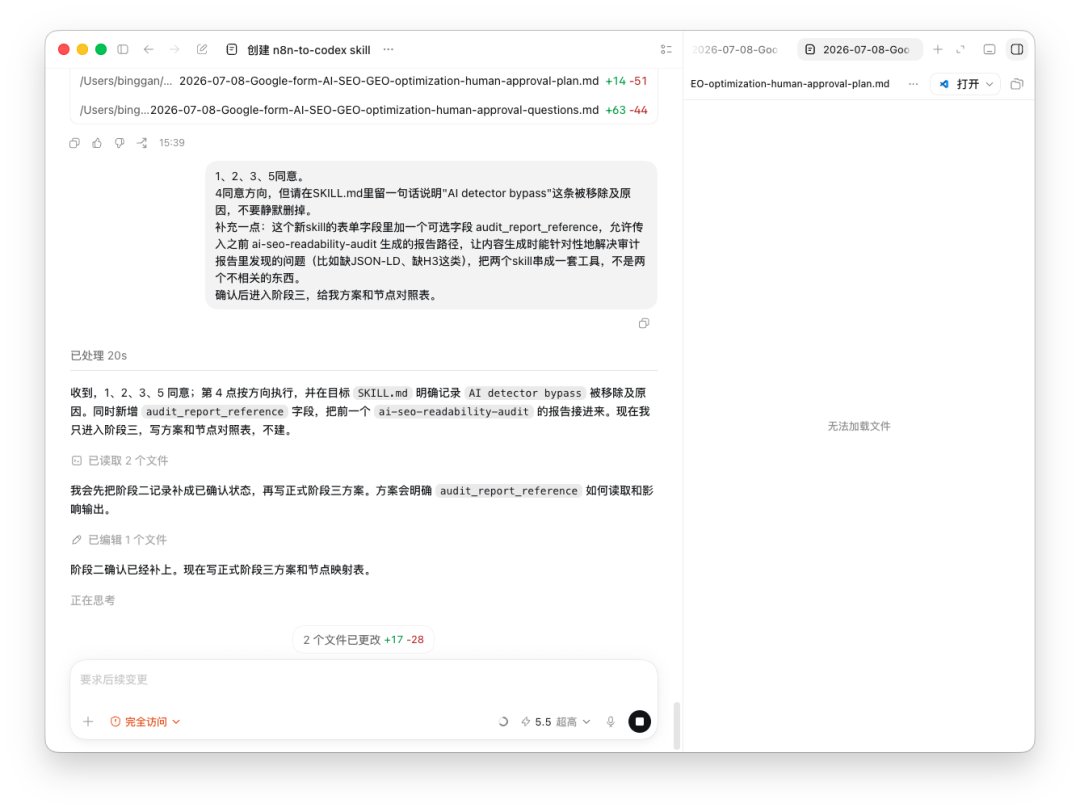View the 2 个文件已更改 changes summary

[363, 640]
